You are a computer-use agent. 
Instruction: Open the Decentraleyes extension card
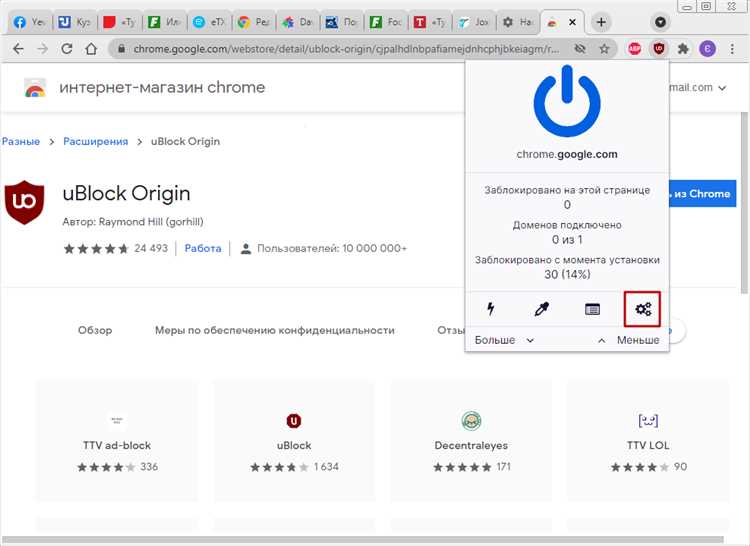471,440
